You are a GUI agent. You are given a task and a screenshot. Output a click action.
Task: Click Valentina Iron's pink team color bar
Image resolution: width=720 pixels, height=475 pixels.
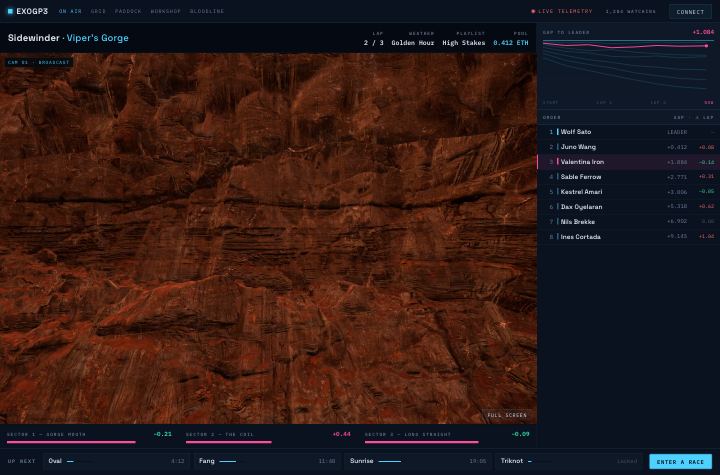[557, 162]
